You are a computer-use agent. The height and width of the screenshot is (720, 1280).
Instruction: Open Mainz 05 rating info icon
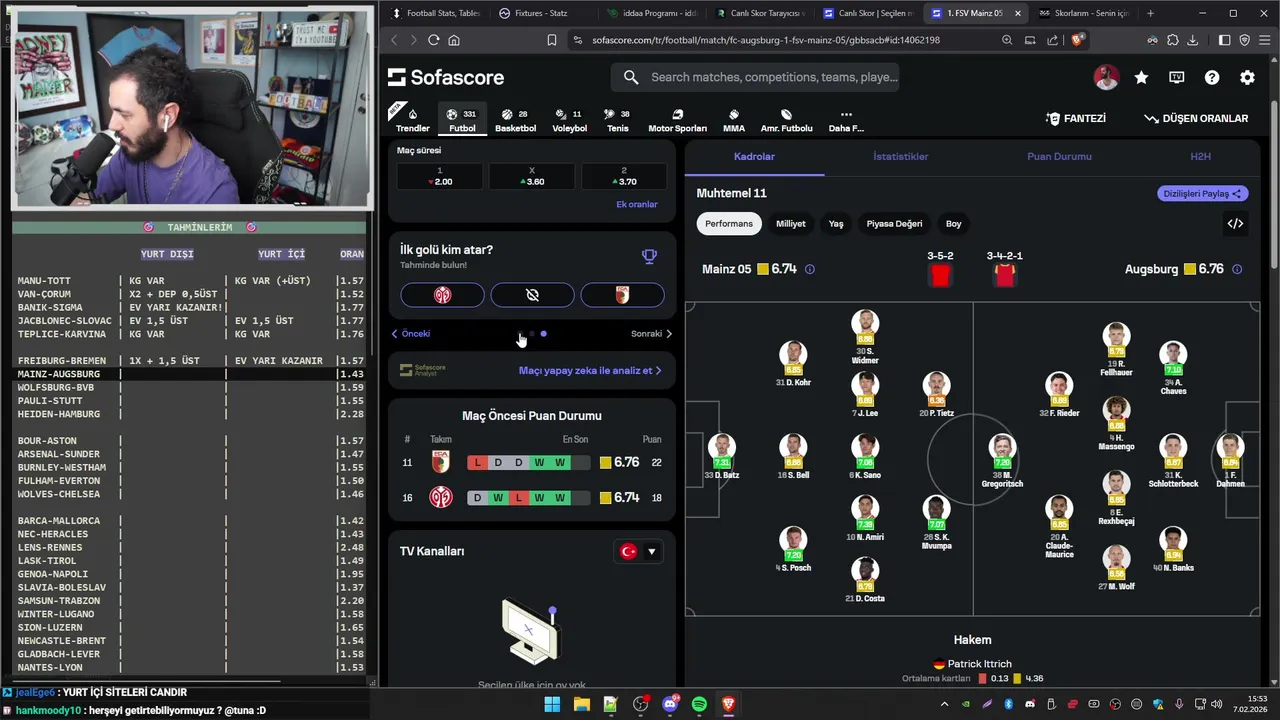(809, 269)
